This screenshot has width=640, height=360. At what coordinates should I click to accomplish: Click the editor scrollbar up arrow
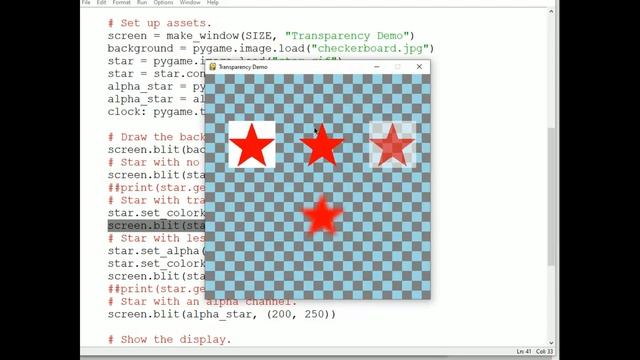tap(551, 12)
